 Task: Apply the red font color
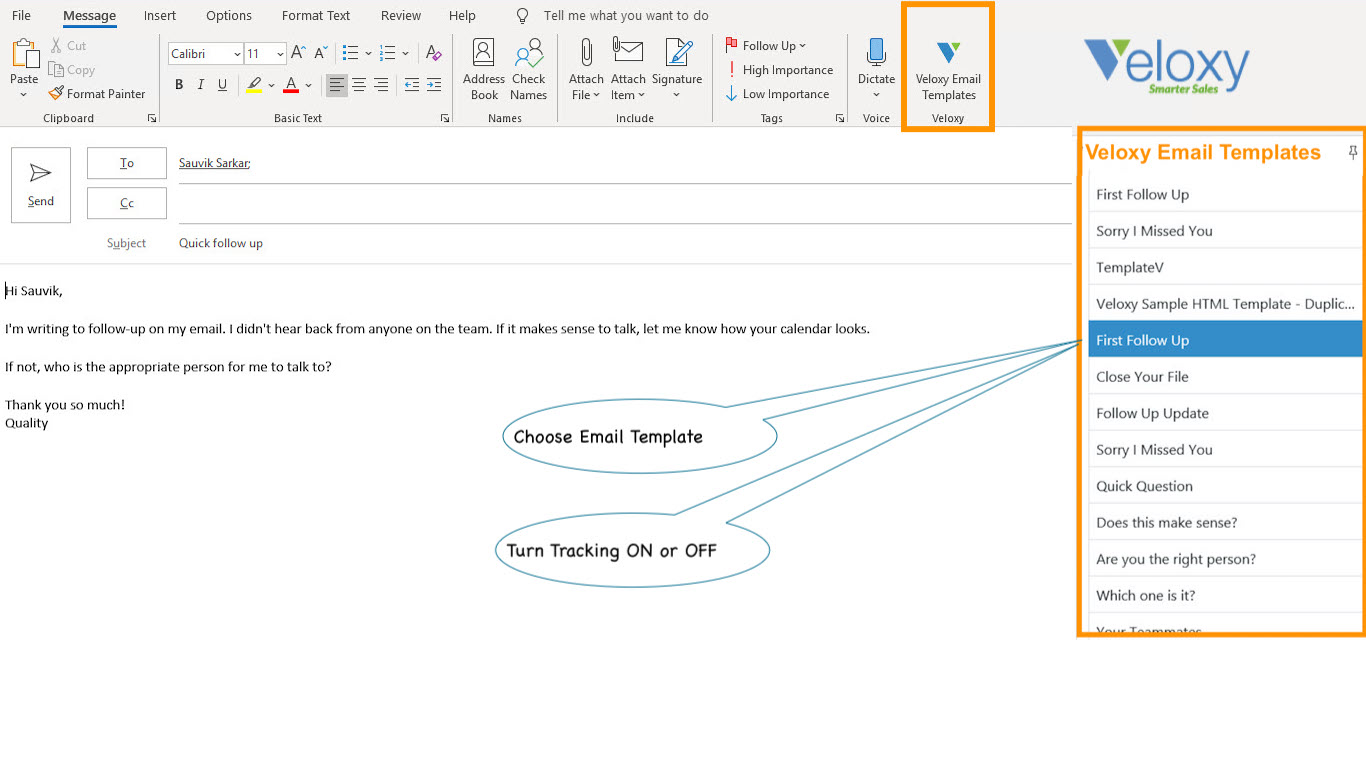click(291, 85)
